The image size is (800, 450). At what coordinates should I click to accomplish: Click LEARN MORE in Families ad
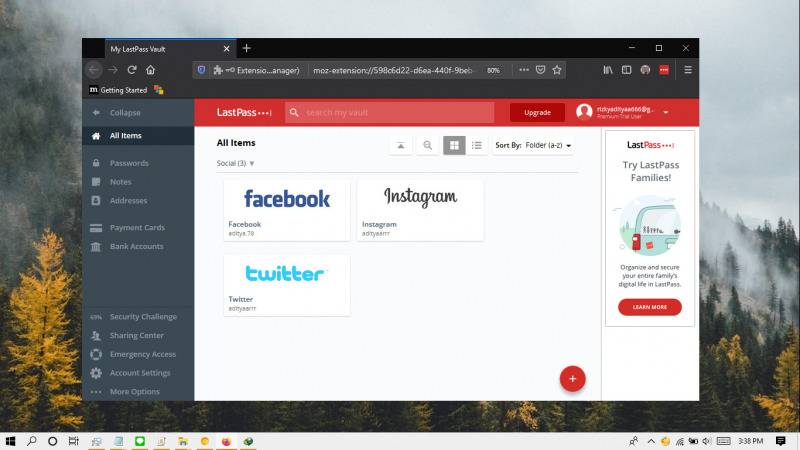coord(649,307)
